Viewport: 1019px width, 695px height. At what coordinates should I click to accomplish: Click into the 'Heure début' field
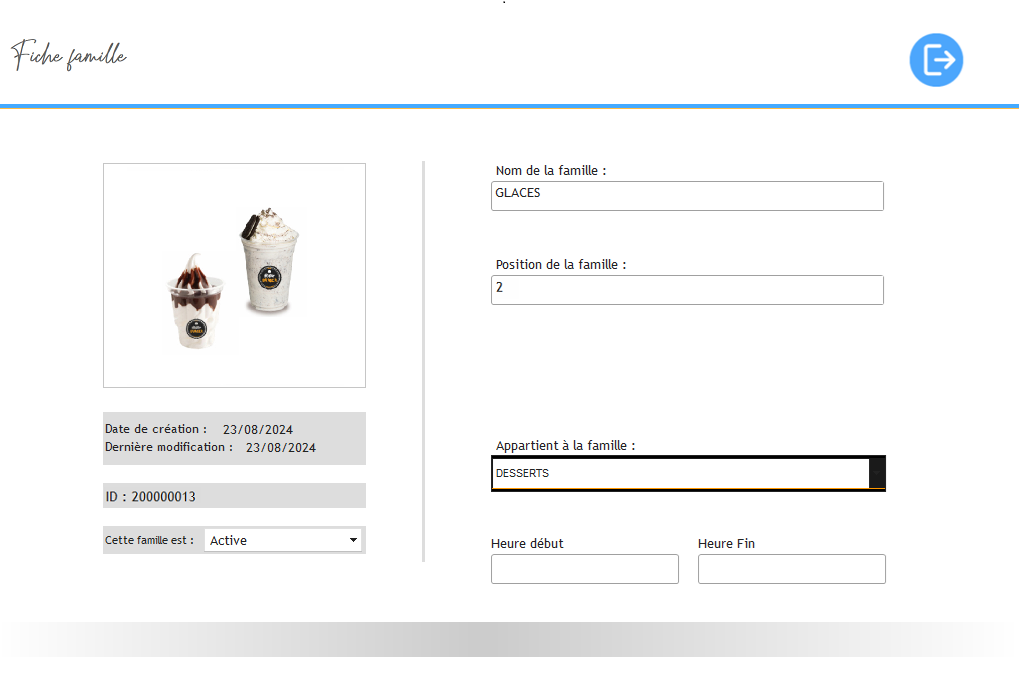pyautogui.click(x=584, y=569)
